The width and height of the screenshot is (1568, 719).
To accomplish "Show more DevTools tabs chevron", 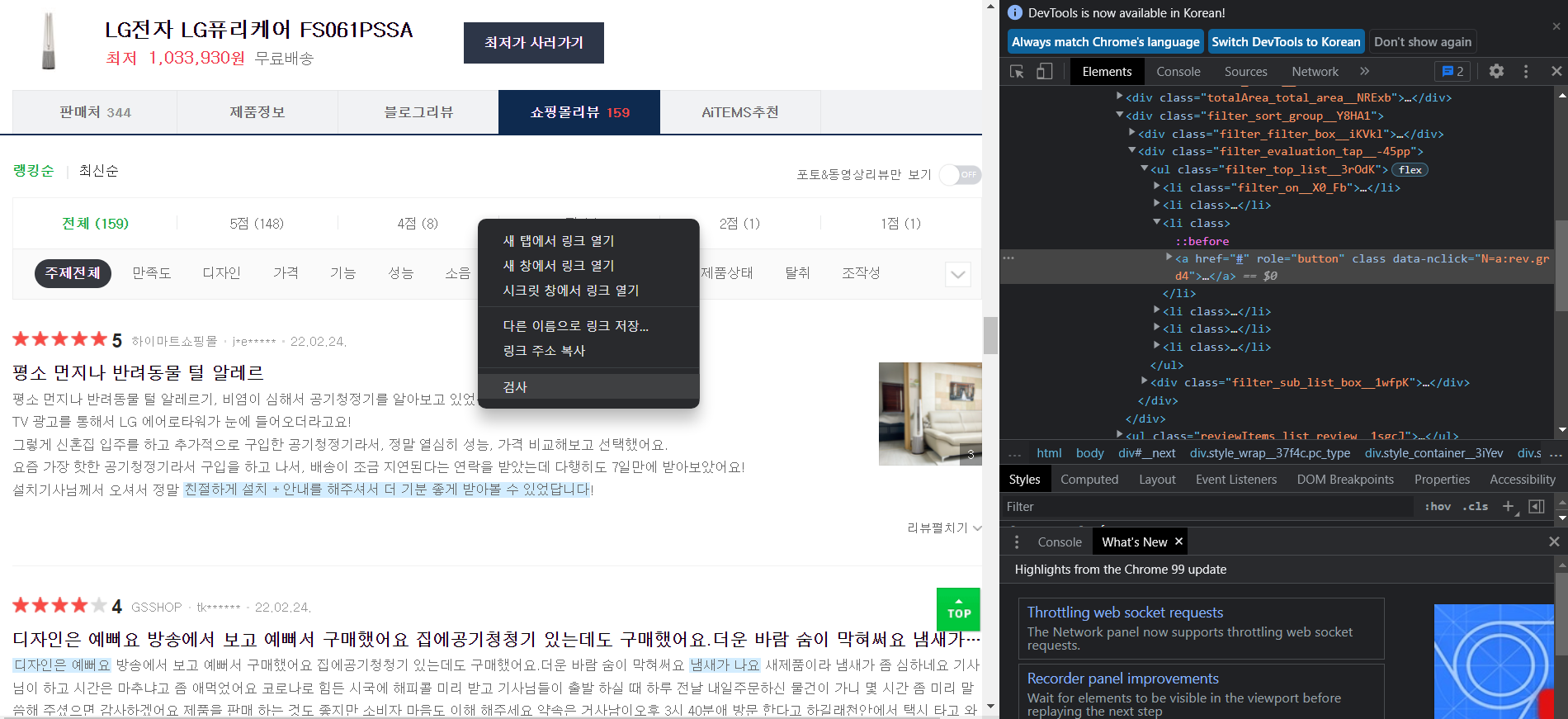I will pos(1365,72).
